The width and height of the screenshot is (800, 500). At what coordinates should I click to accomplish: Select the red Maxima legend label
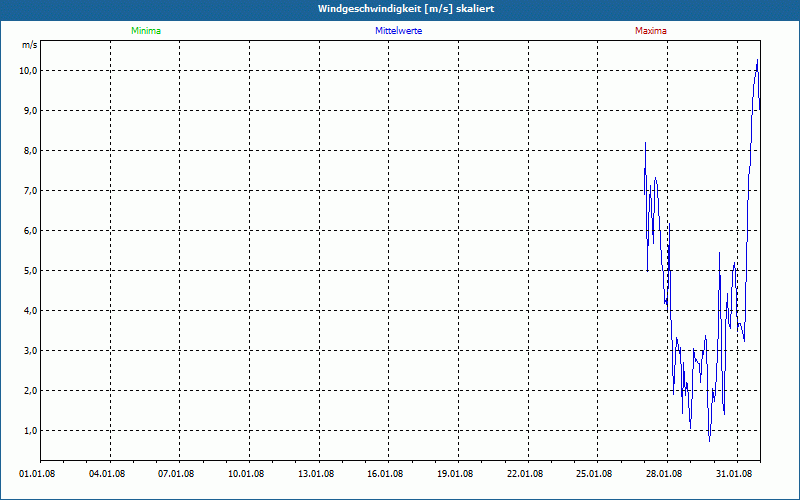pos(651,31)
